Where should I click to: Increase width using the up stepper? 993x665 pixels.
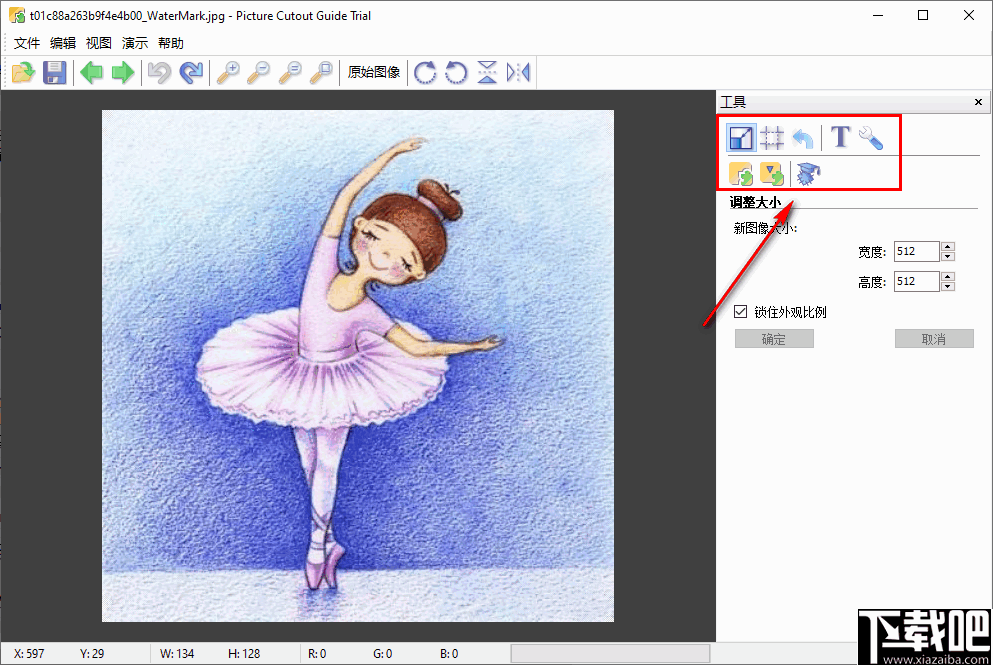coord(947,246)
